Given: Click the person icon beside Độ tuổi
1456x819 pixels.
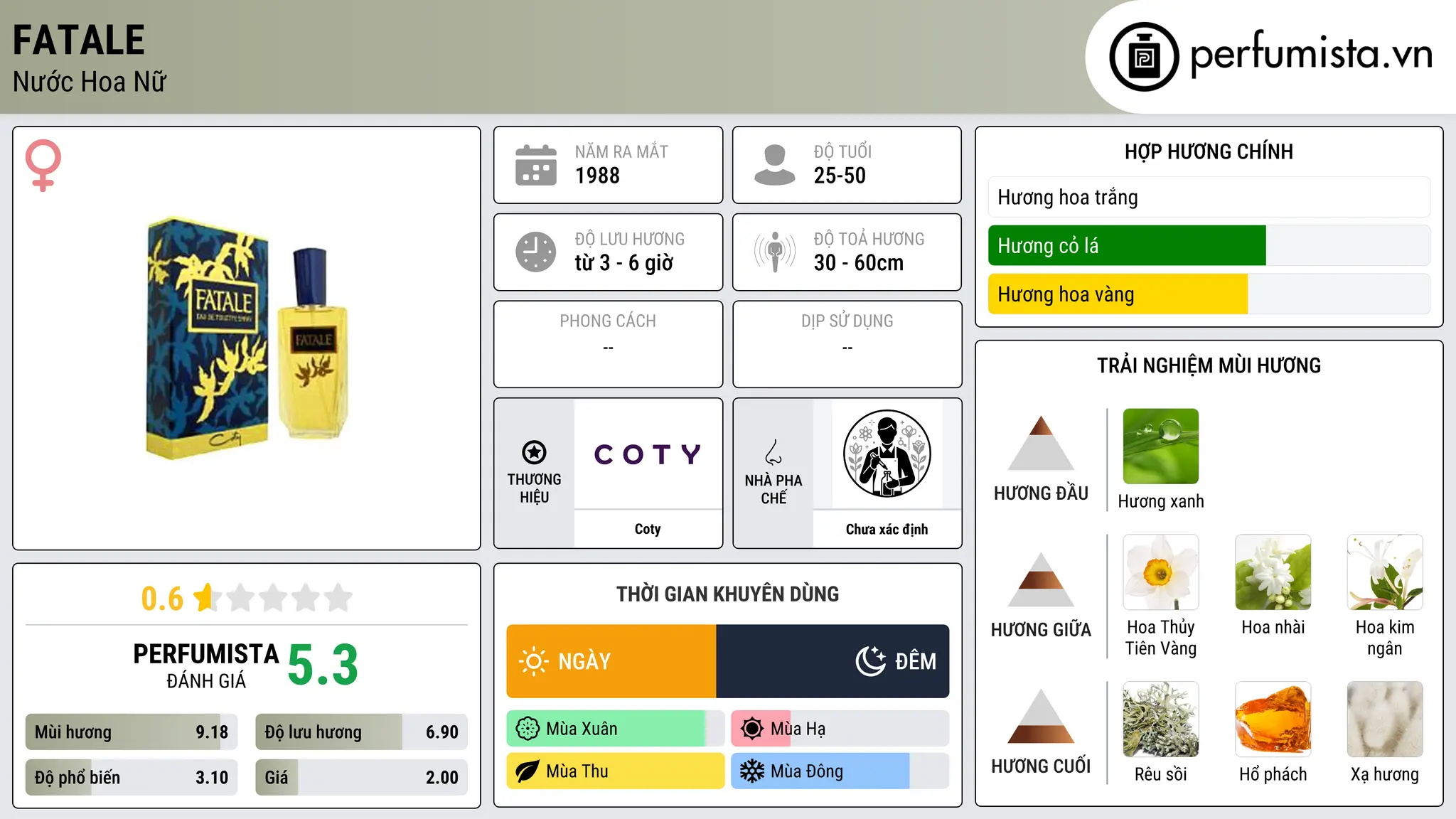Looking at the screenshot, I should click(774, 165).
